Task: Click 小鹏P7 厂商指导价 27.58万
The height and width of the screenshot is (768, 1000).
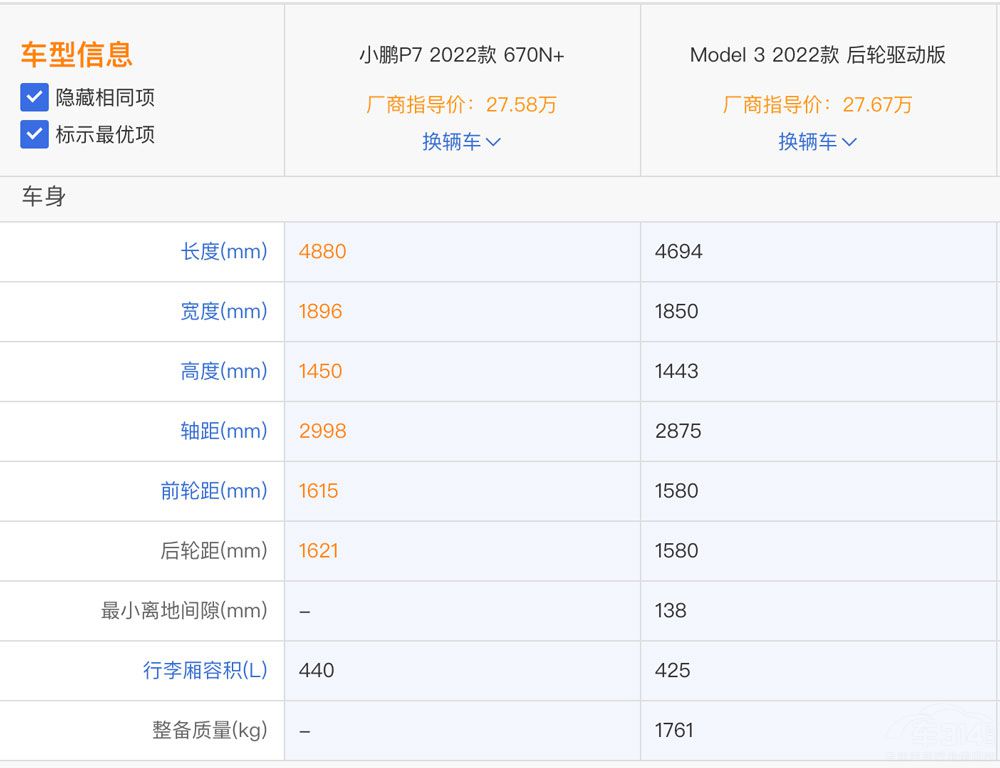Action: click(x=461, y=104)
